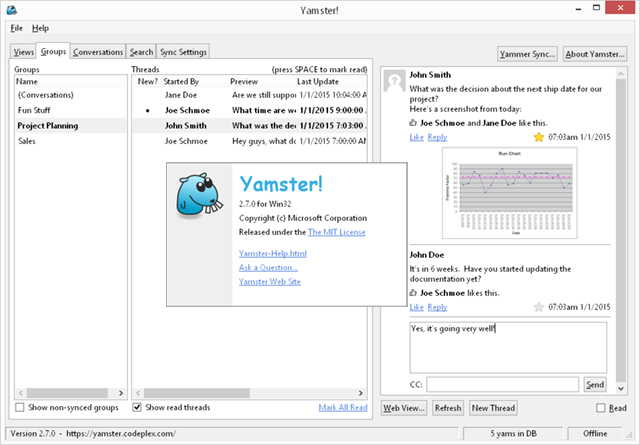Reply to John Smith's message

click(437, 137)
